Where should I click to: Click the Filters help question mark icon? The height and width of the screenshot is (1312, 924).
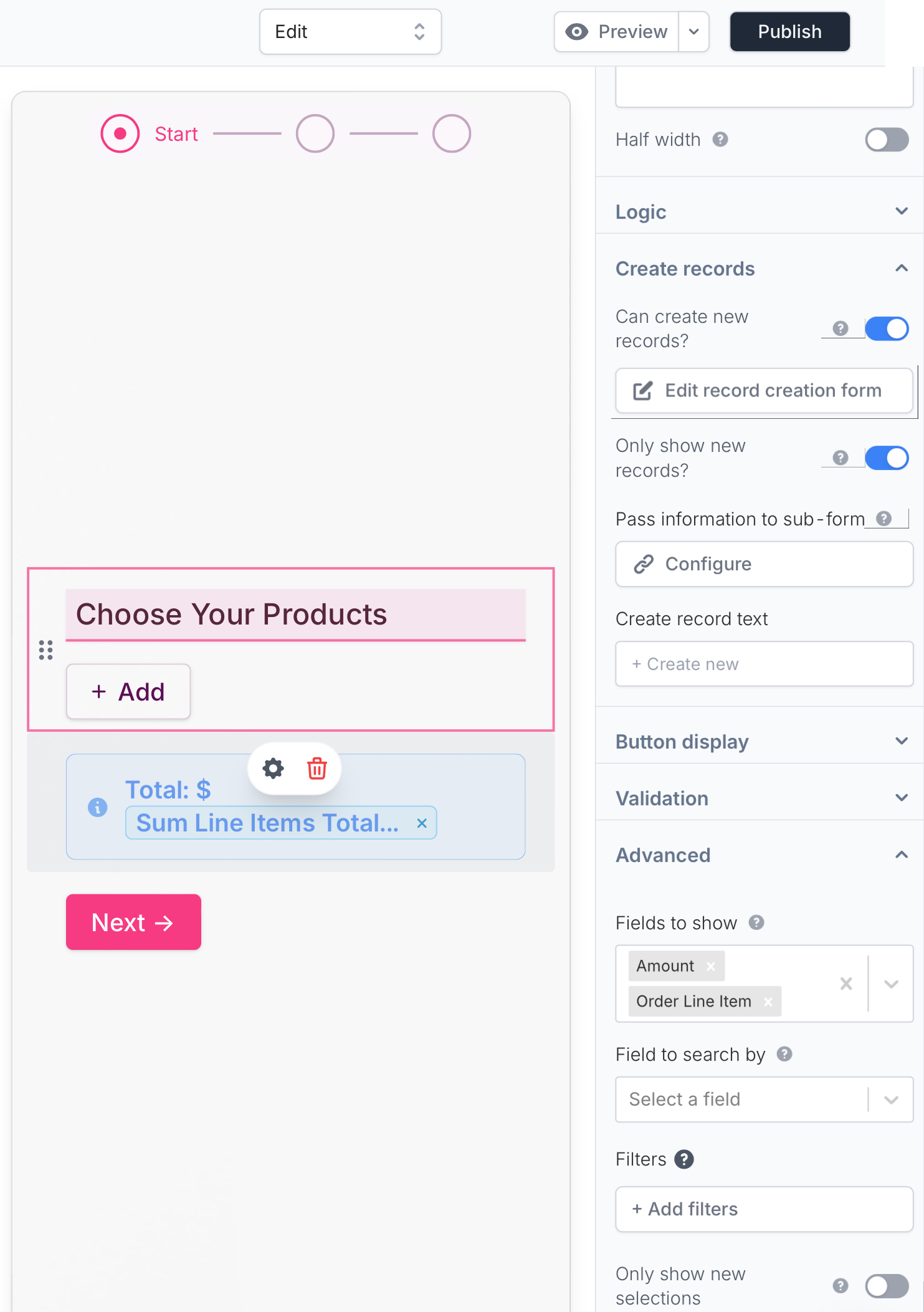pyautogui.click(x=684, y=1159)
